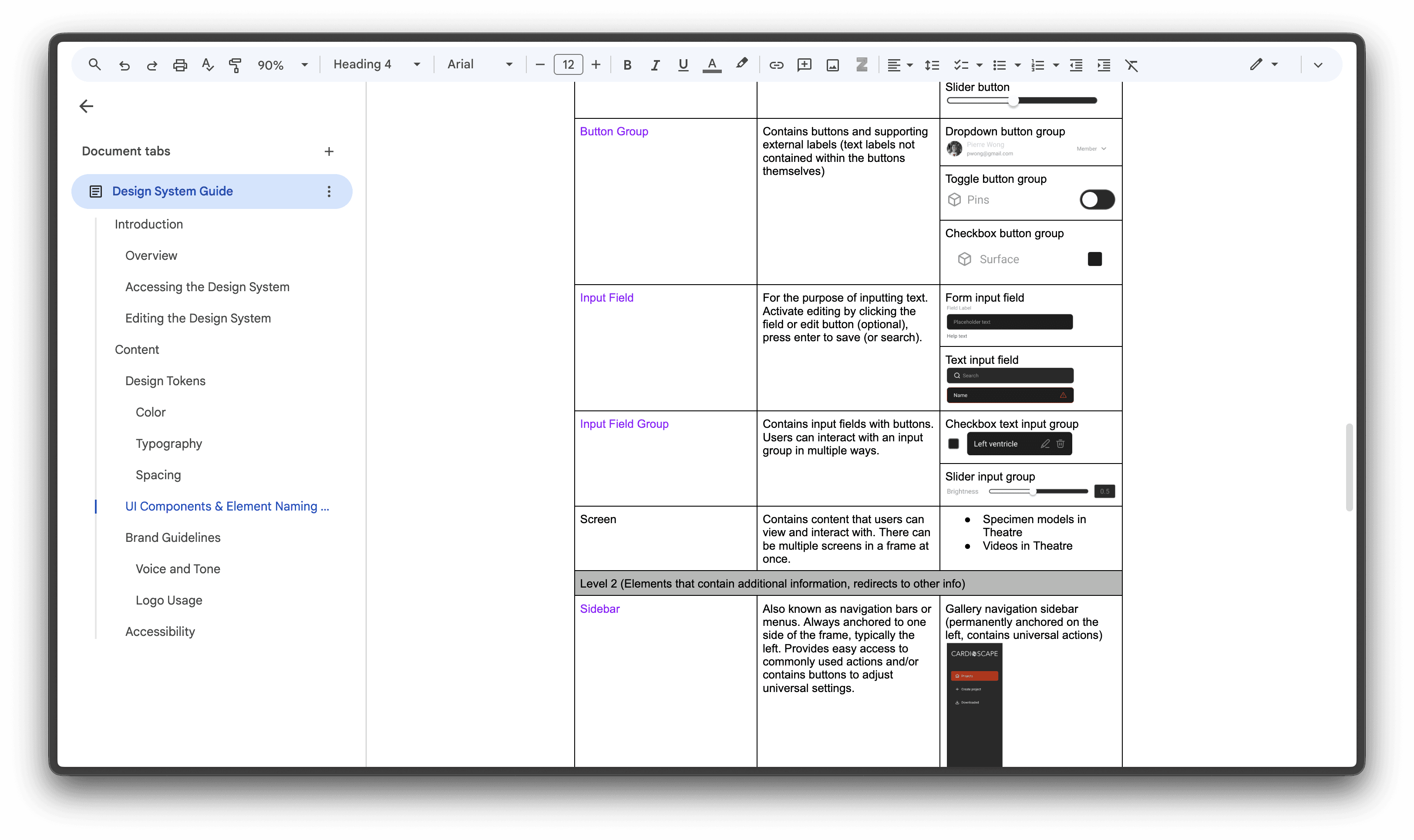Click the font size input box

568,65
